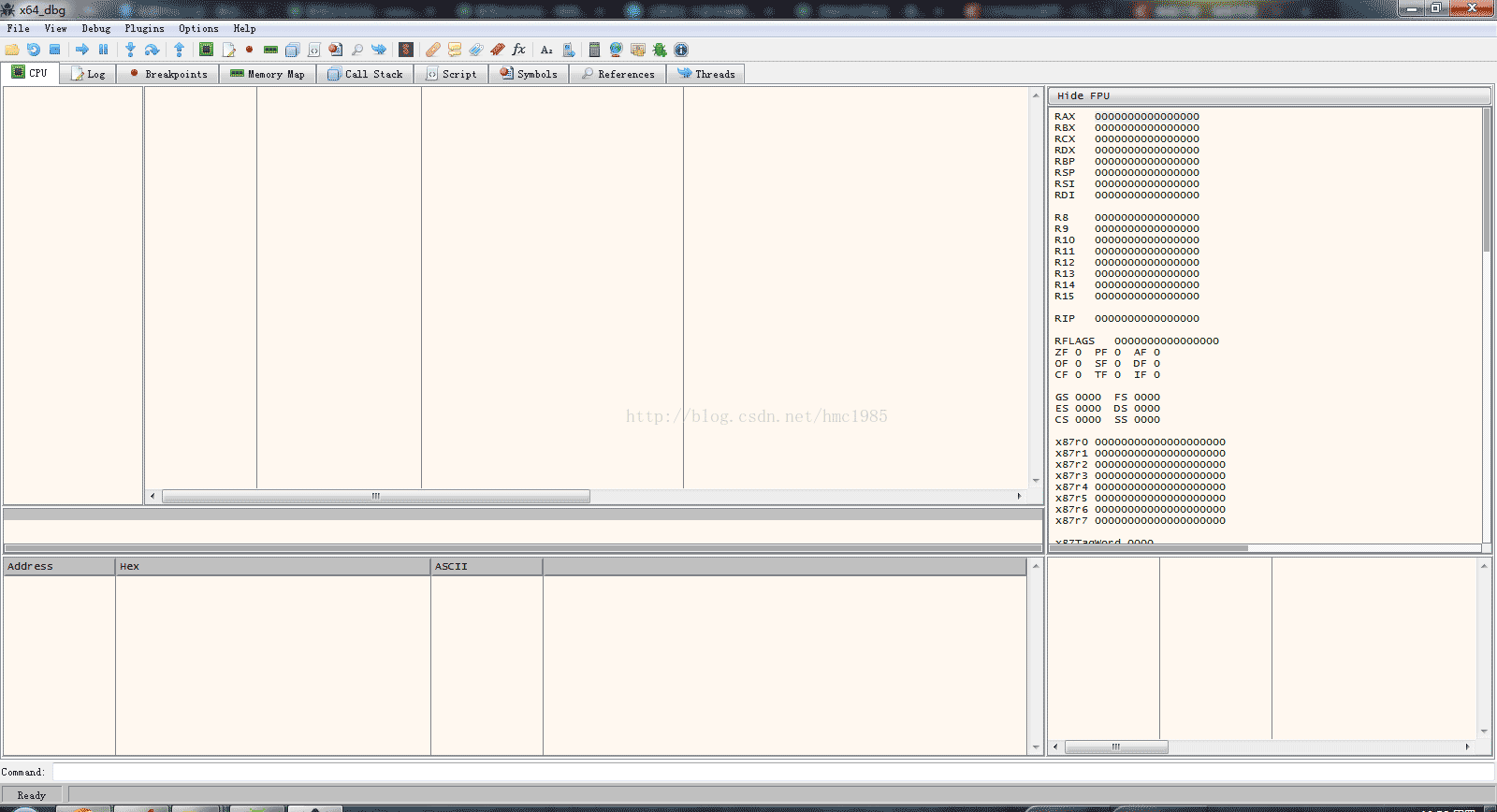Open Bookmarks via the red ticket icon
Viewport: 1497px width, 812px height.
(498, 50)
